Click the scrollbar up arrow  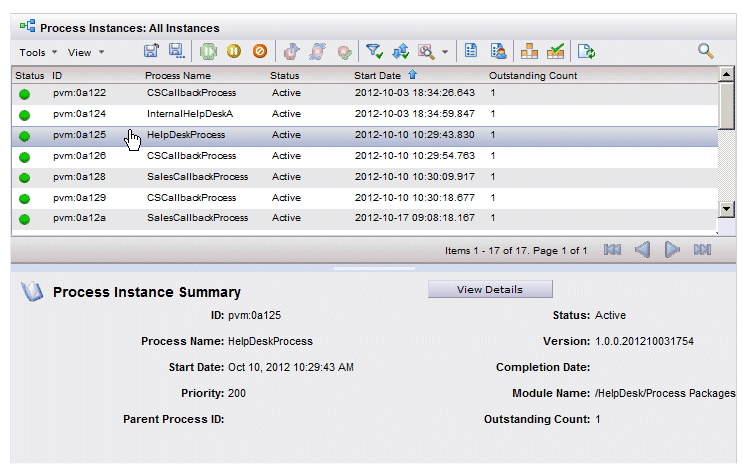click(726, 74)
